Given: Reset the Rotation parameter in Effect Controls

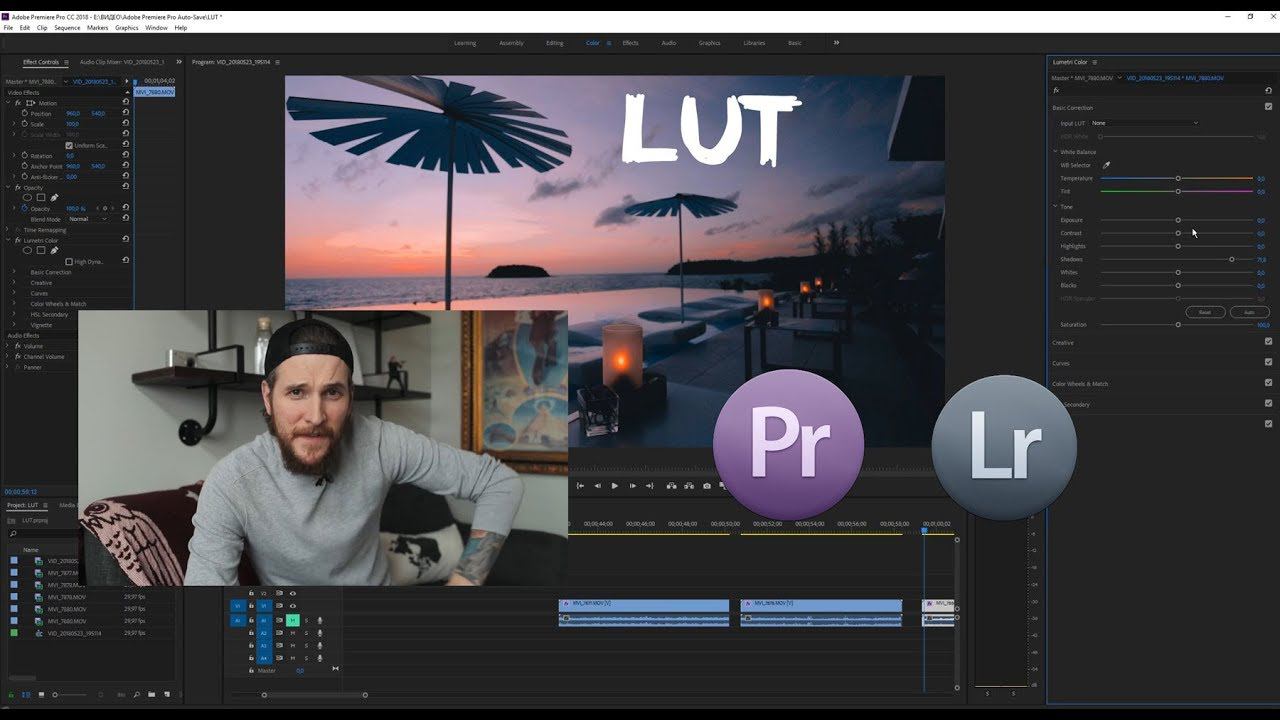Looking at the screenshot, I should click(125, 155).
